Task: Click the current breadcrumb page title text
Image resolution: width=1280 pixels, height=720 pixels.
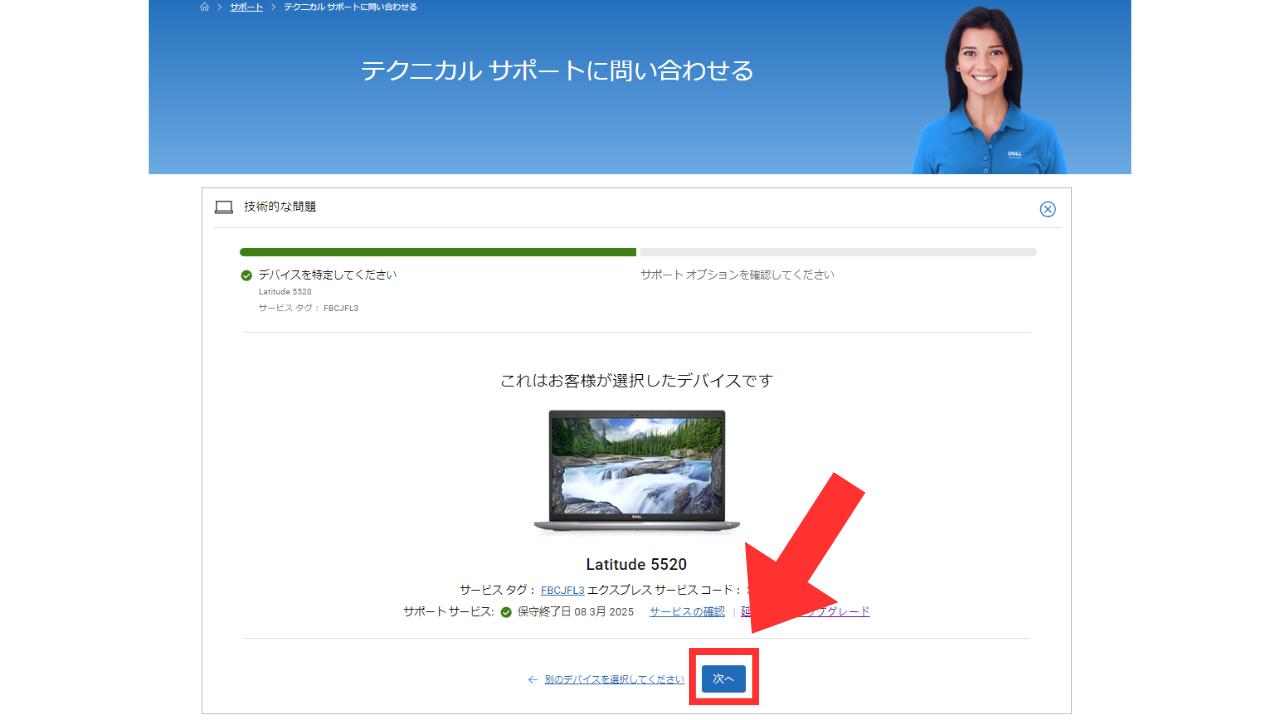Action: 350,7
